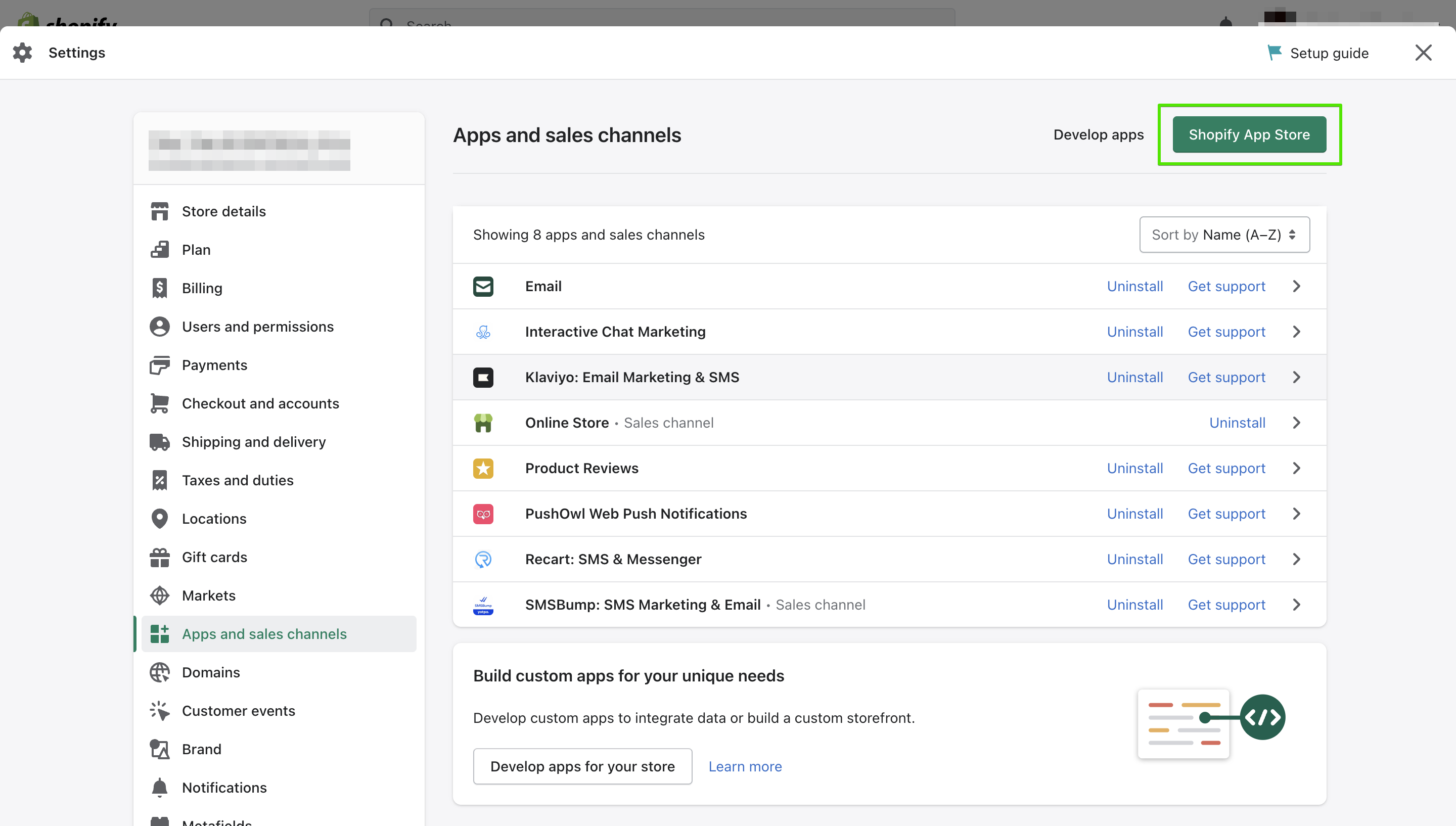The height and width of the screenshot is (826, 1456).
Task: Click the Store details storefront icon
Action: coord(159,211)
